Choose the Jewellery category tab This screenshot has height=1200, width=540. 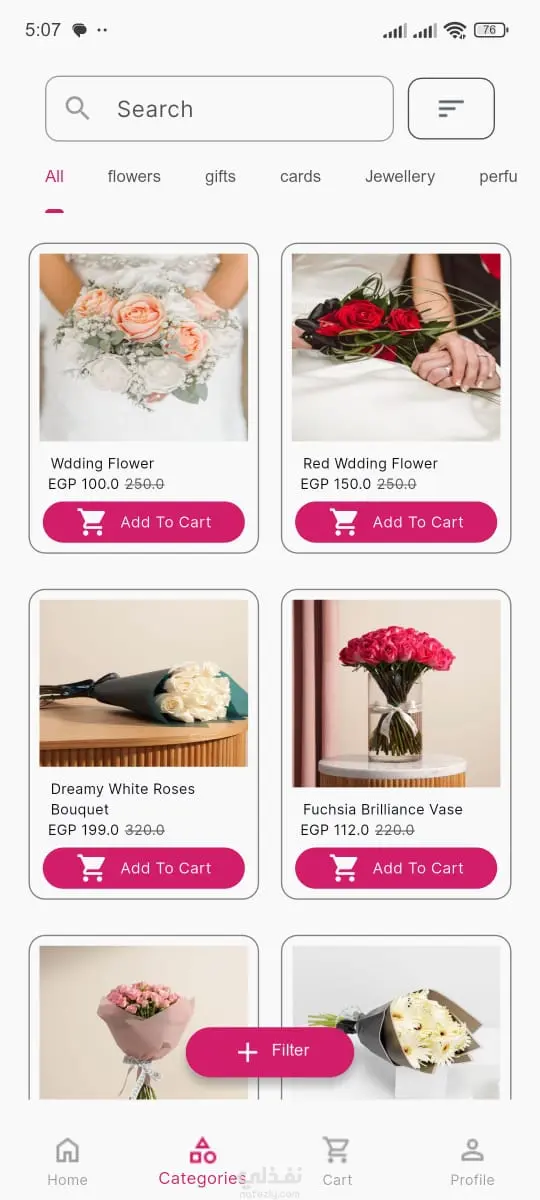[400, 176]
